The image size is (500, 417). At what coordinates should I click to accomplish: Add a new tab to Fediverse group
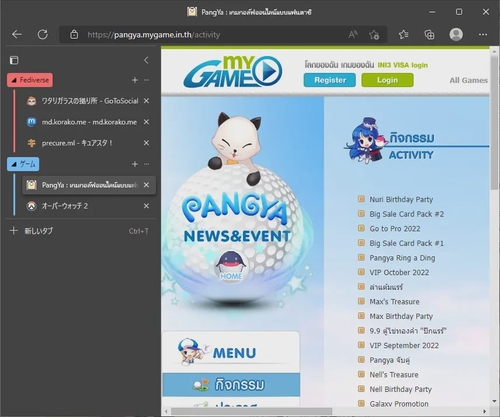click(x=135, y=80)
